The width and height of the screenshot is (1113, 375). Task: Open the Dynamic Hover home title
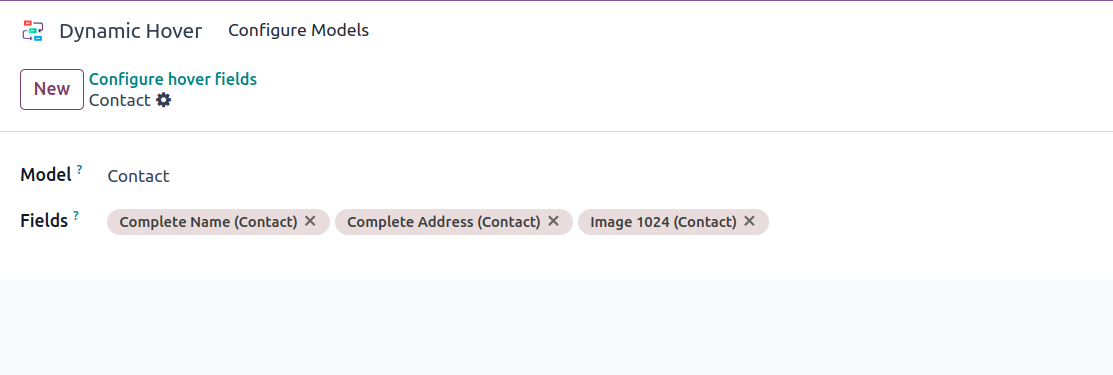[131, 31]
